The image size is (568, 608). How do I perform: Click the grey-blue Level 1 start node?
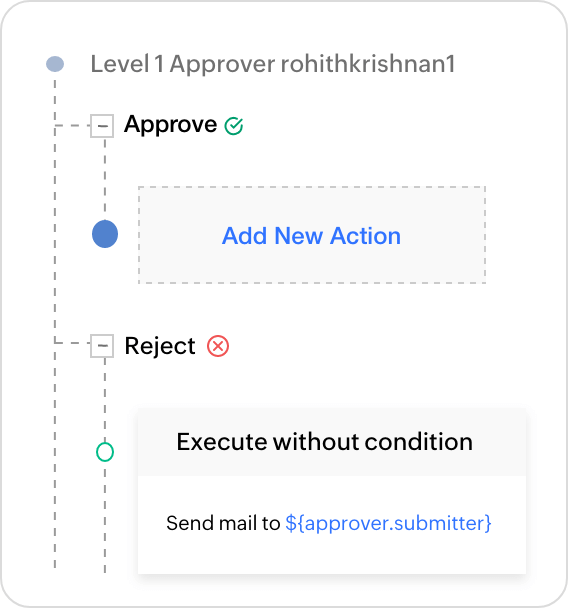[55, 64]
